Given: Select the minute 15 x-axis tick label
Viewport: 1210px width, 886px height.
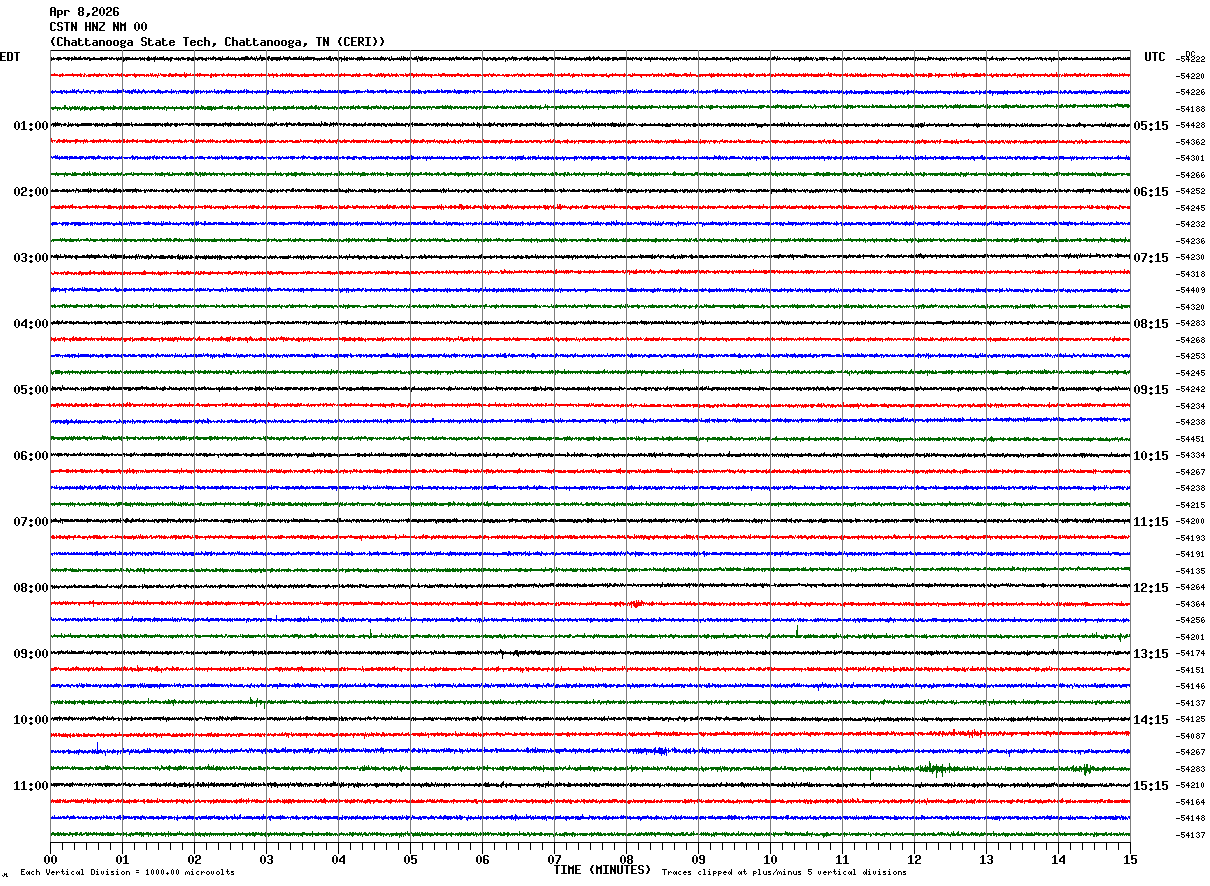Looking at the screenshot, I should click(x=1130, y=859).
